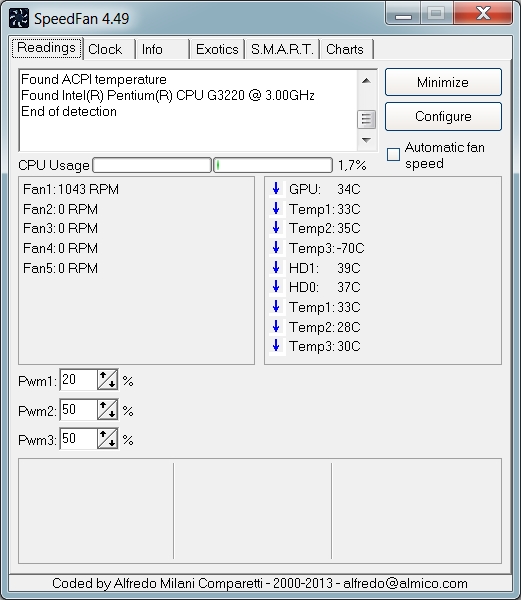This screenshot has width=521, height=600.
Task: Click the first CPU Usage bar
Action: pos(152,165)
